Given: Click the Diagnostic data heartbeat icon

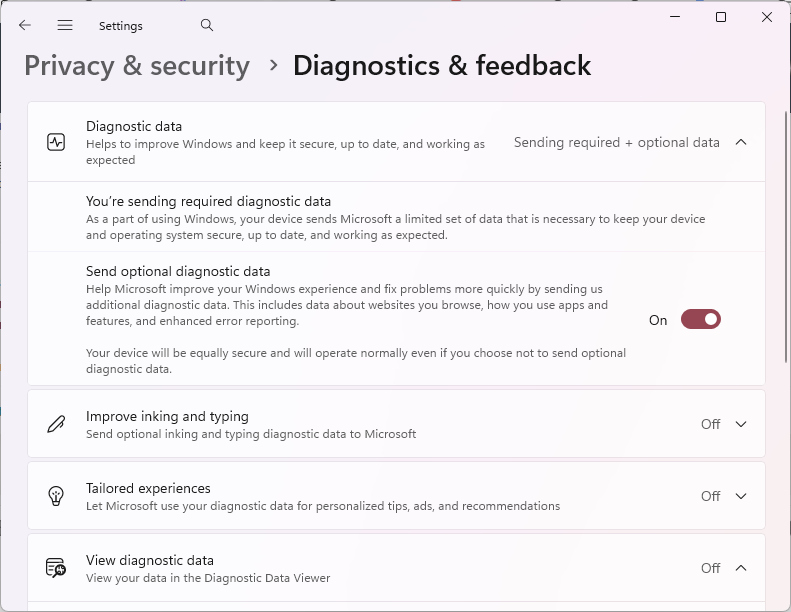Looking at the screenshot, I should [x=56, y=142].
